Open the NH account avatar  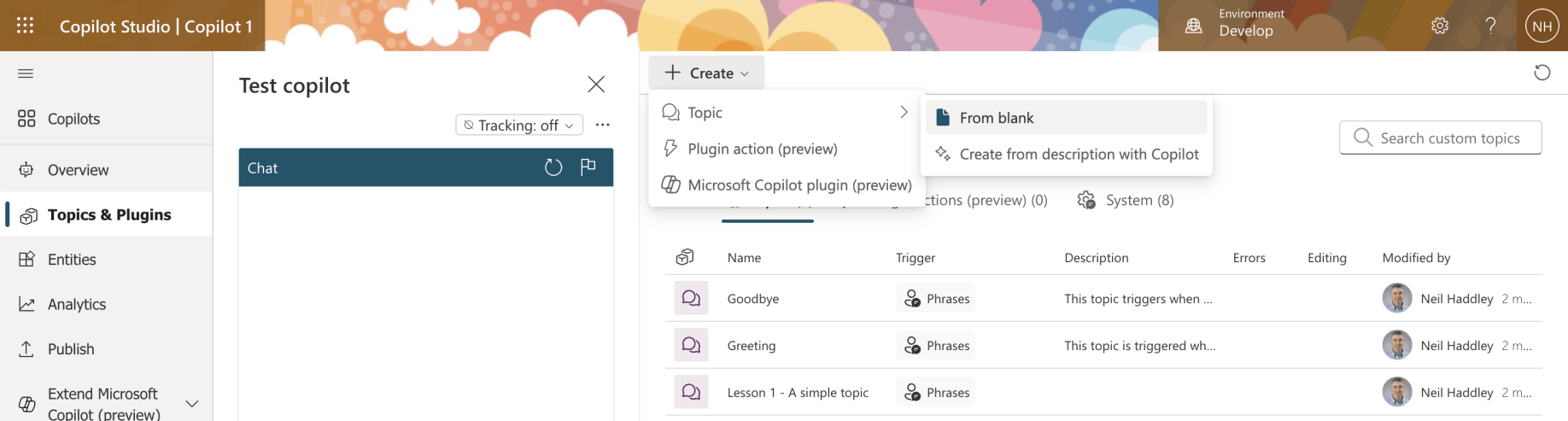tap(1542, 26)
